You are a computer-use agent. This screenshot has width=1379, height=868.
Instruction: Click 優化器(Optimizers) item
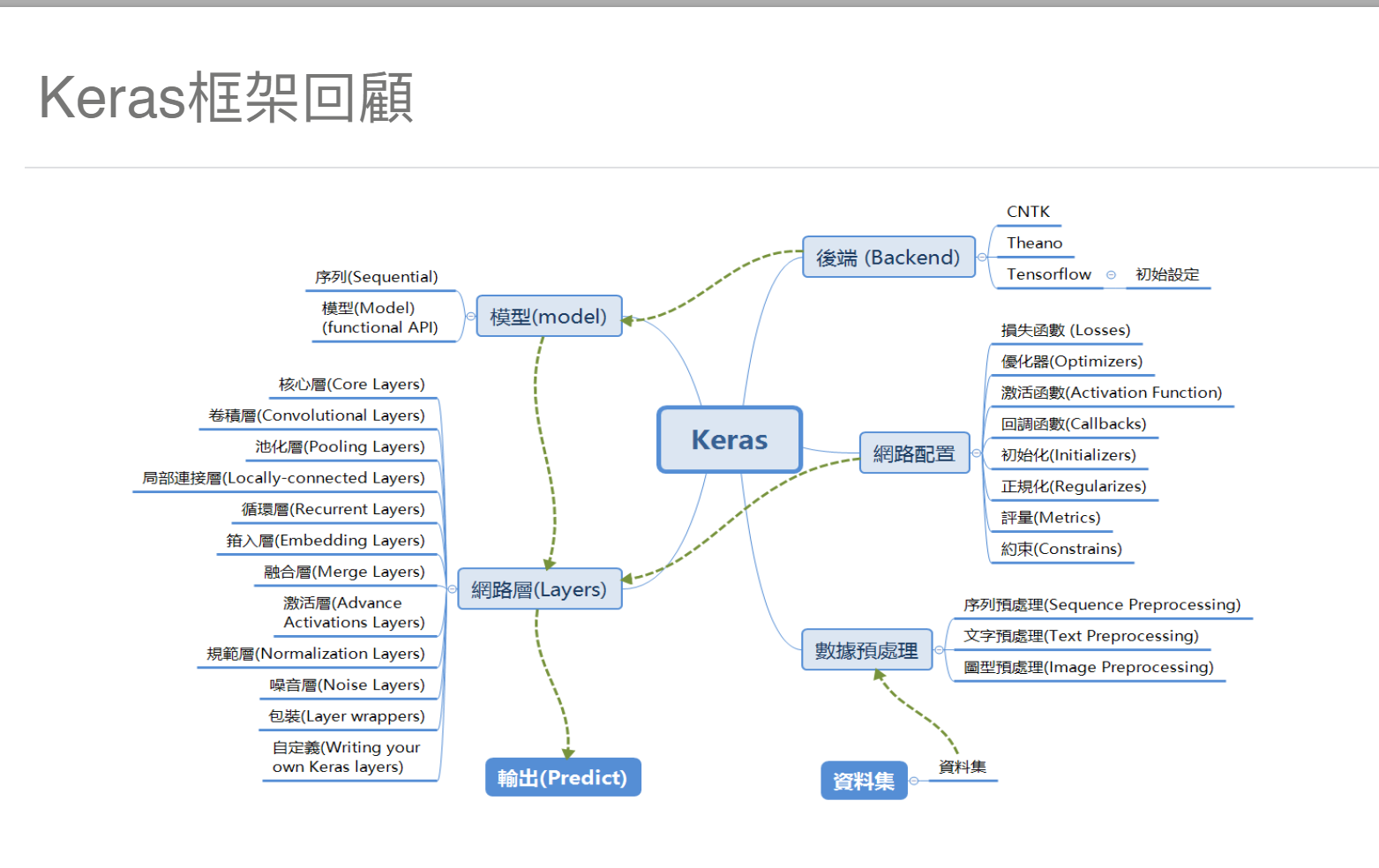(x=1071, y=361)
